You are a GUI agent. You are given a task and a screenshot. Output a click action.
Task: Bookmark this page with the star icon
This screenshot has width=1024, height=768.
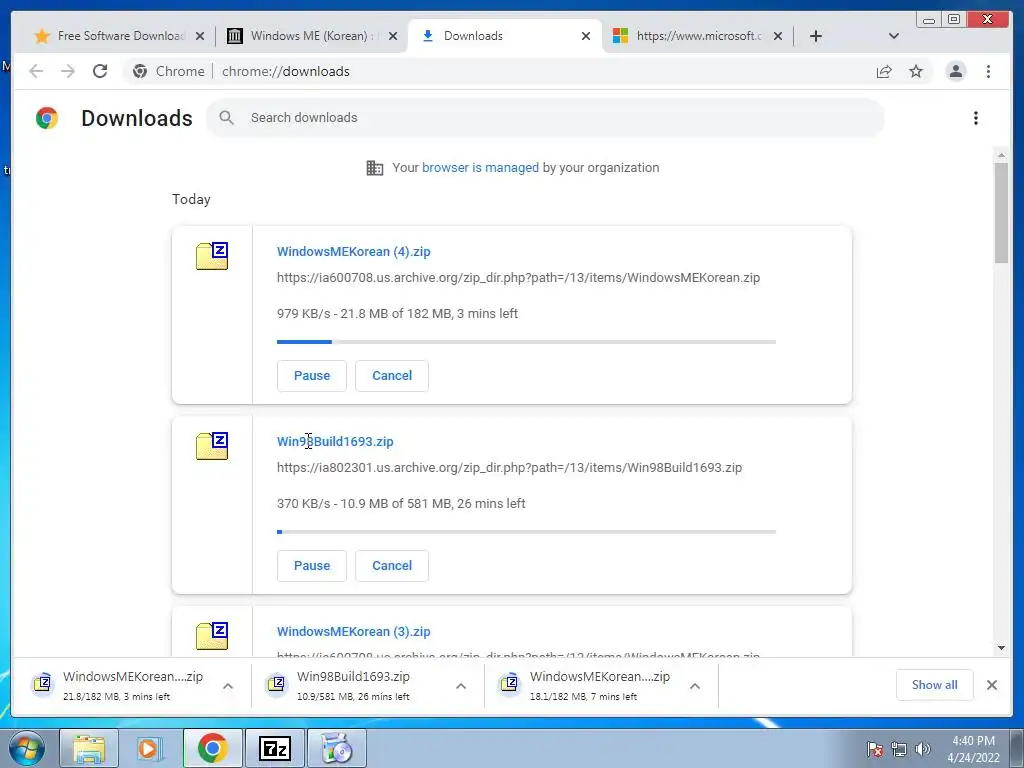916,71
